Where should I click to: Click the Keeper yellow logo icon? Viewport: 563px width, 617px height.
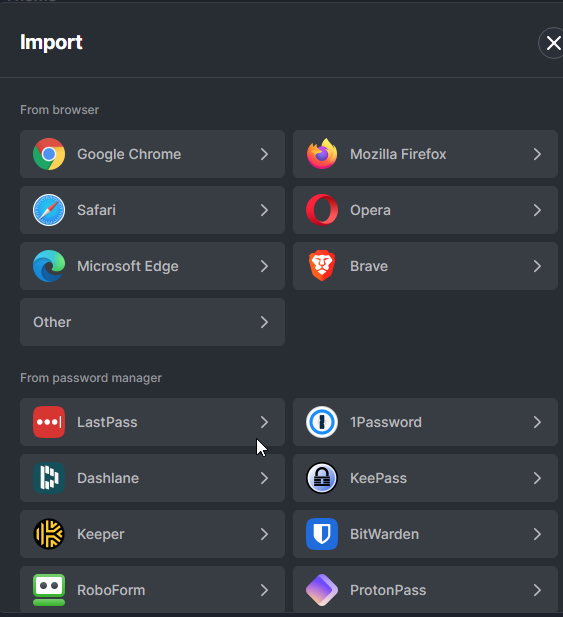click(49, 534)
